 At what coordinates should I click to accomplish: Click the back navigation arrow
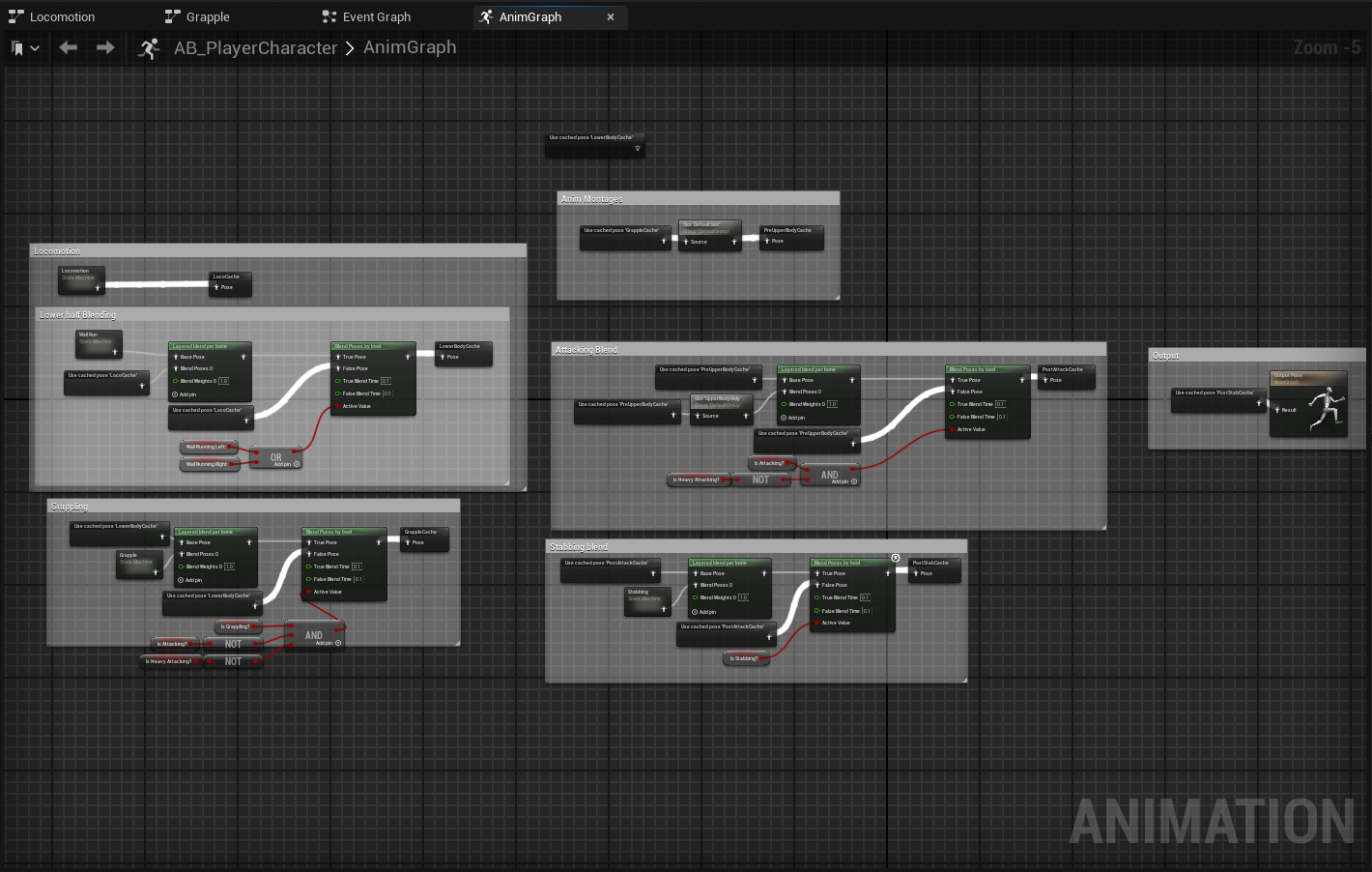pos(68,47)
